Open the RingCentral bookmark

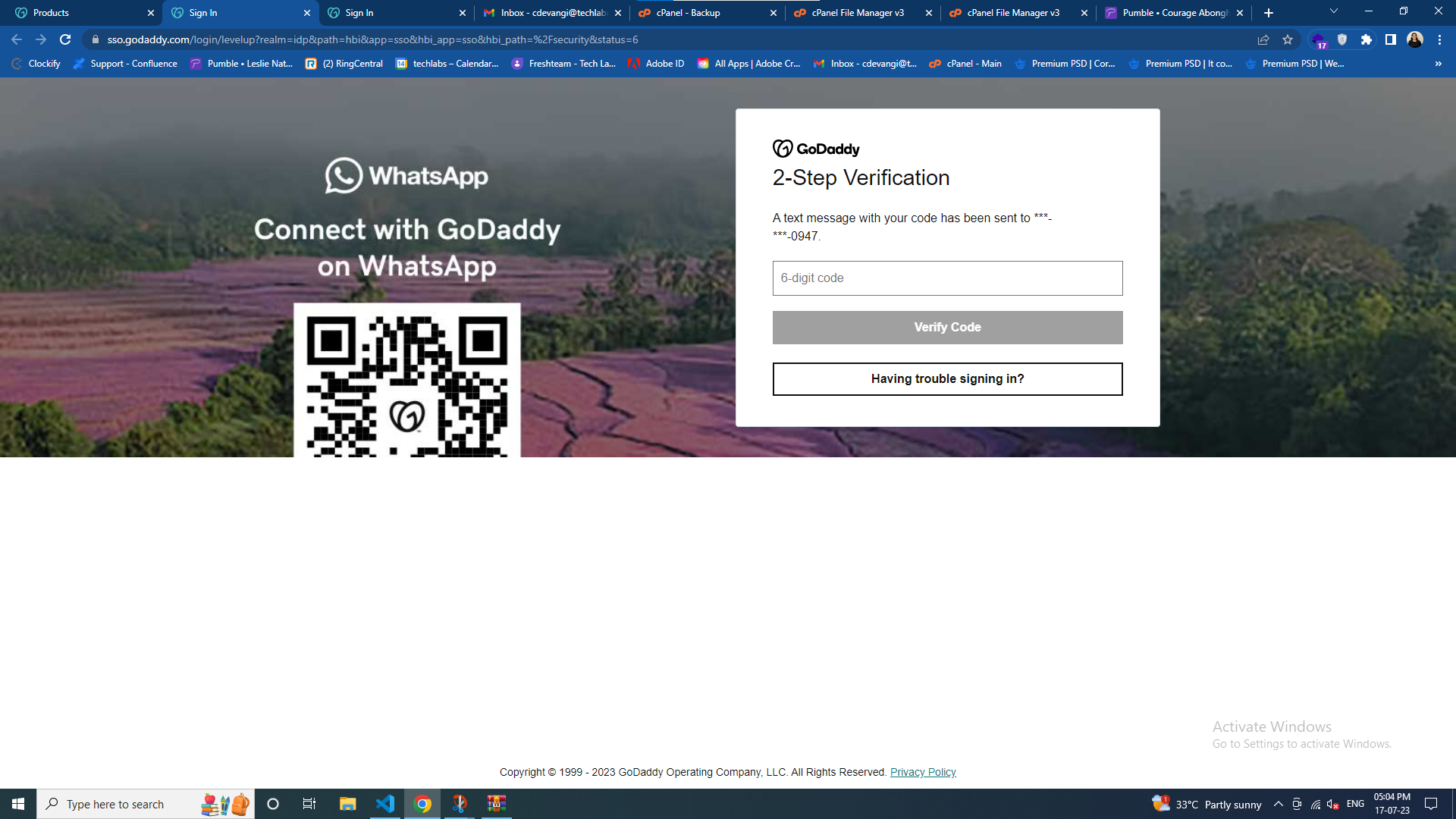click(344, 64)
